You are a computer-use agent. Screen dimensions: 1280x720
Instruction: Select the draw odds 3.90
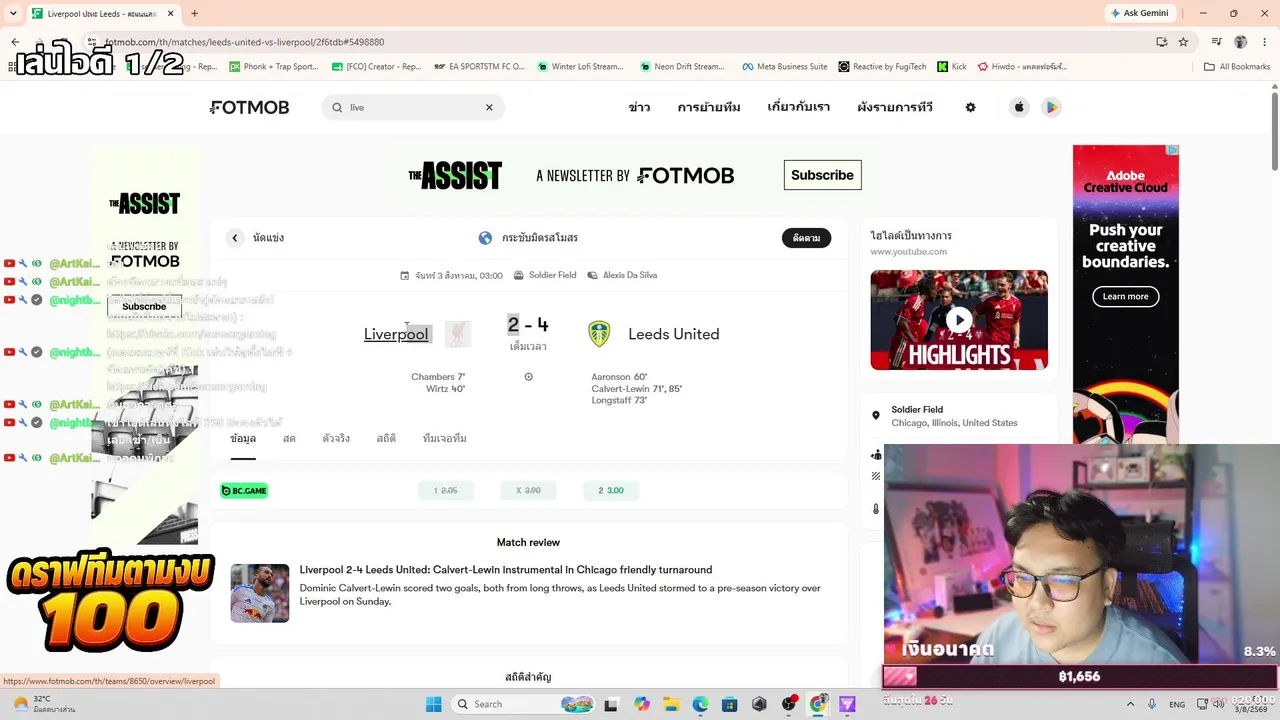[x=528, y=490]
